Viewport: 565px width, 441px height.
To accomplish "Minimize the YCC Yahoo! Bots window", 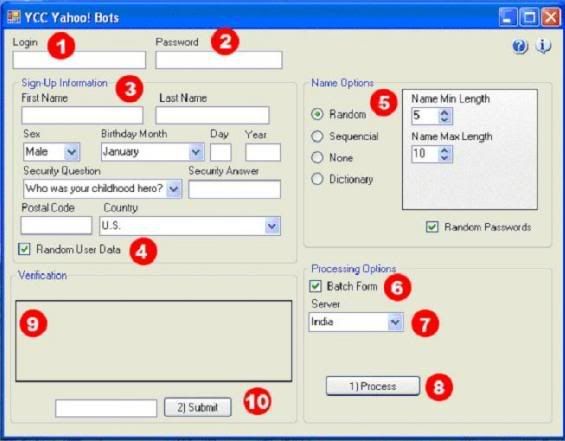I will [507, 17].
